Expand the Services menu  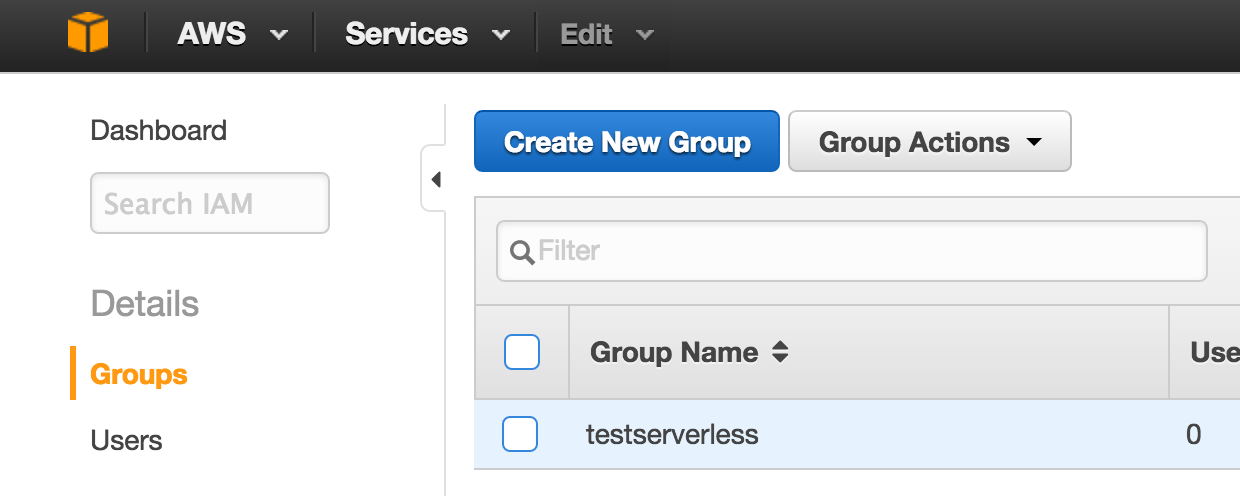pyautogui.click(x=427, y=34)
